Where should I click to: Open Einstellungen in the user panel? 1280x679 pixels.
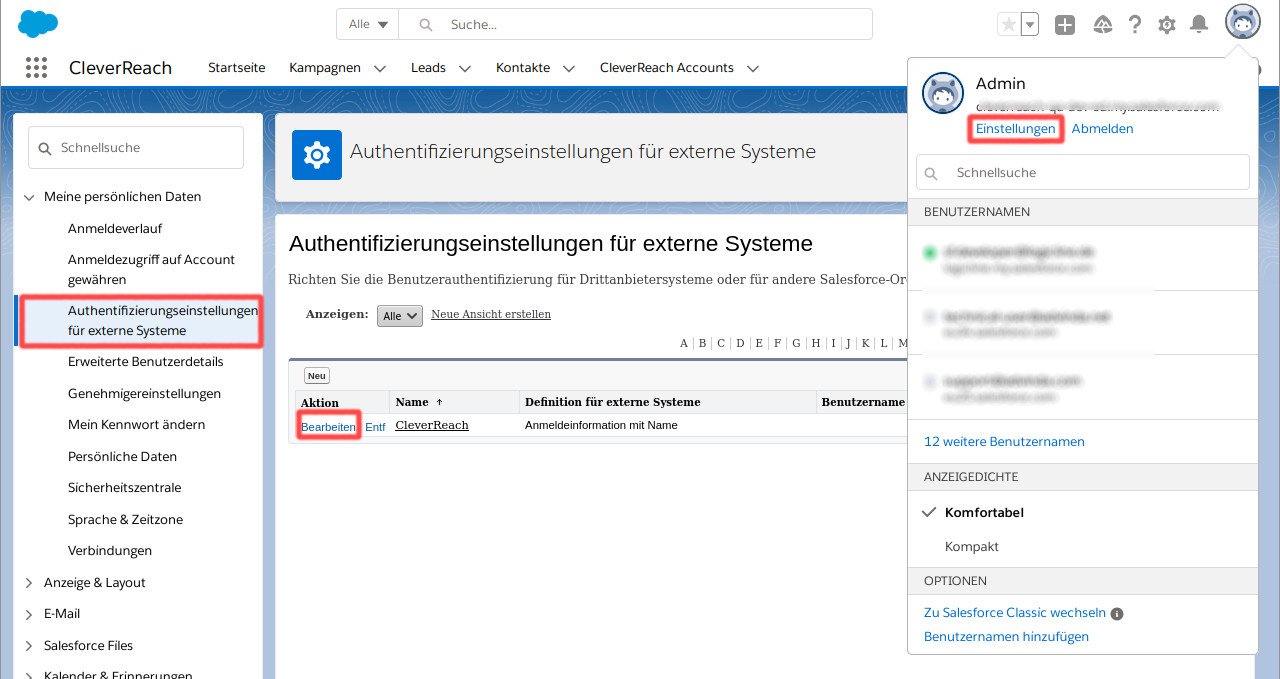pos(1015,129)
